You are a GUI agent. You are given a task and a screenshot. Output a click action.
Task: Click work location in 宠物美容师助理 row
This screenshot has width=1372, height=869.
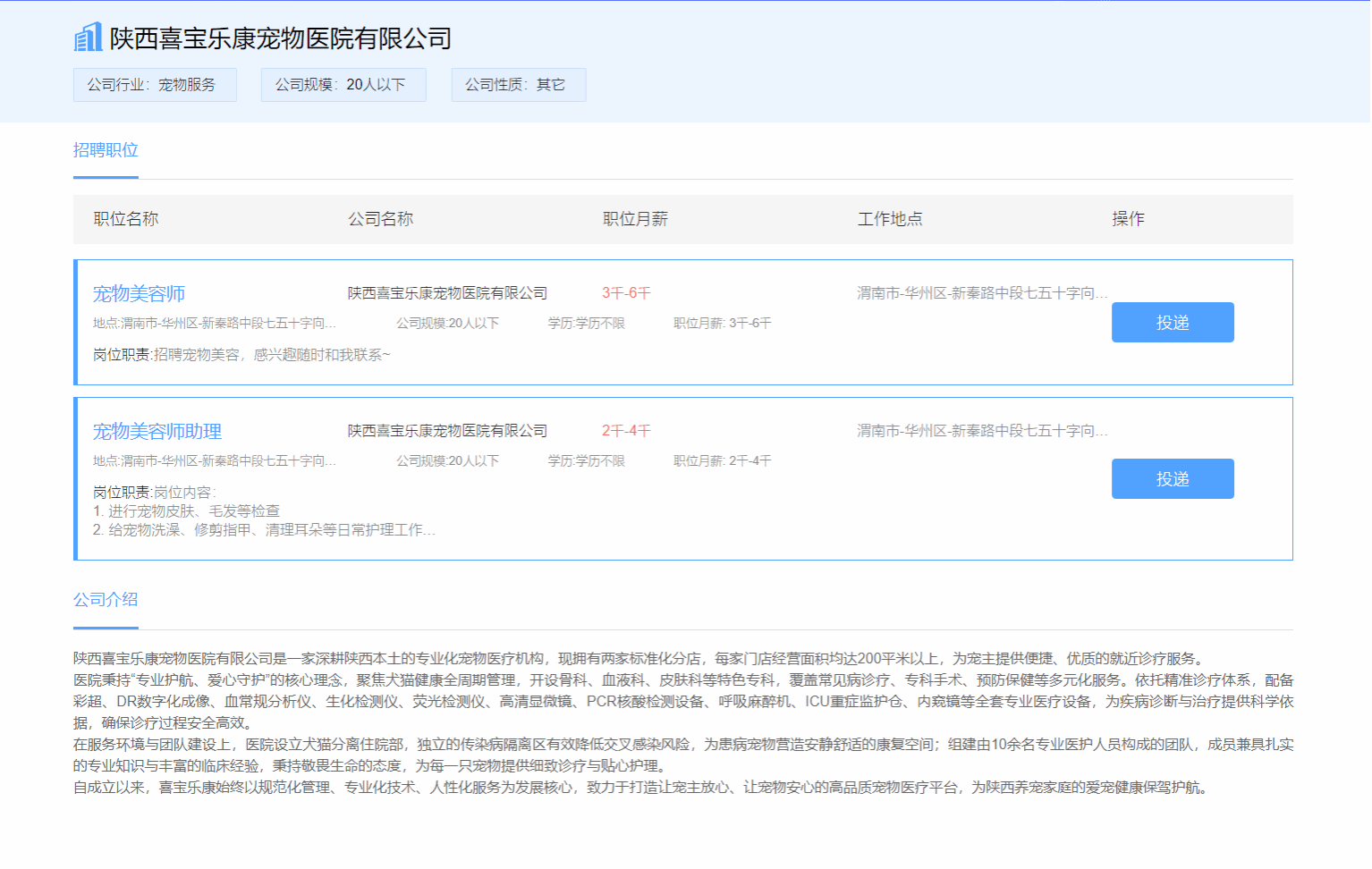(981, 431)
